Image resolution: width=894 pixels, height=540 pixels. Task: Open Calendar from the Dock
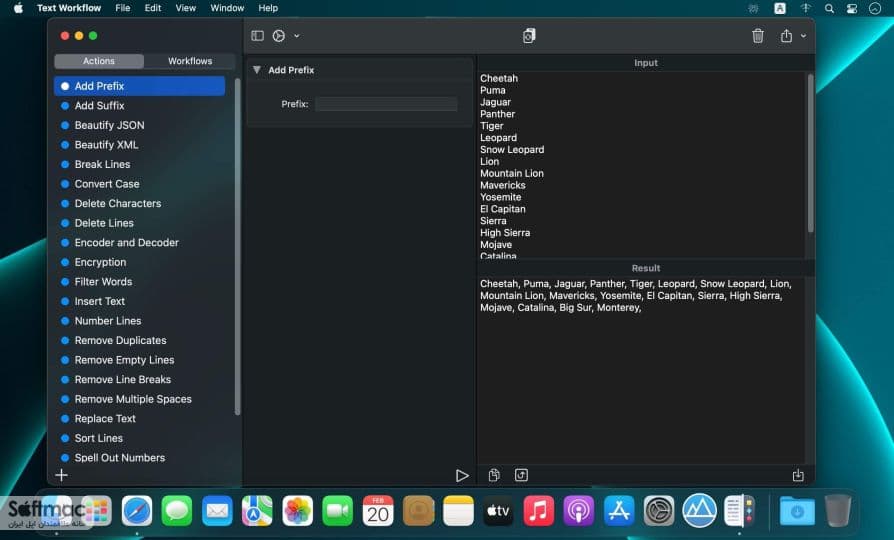click(378, 510)
